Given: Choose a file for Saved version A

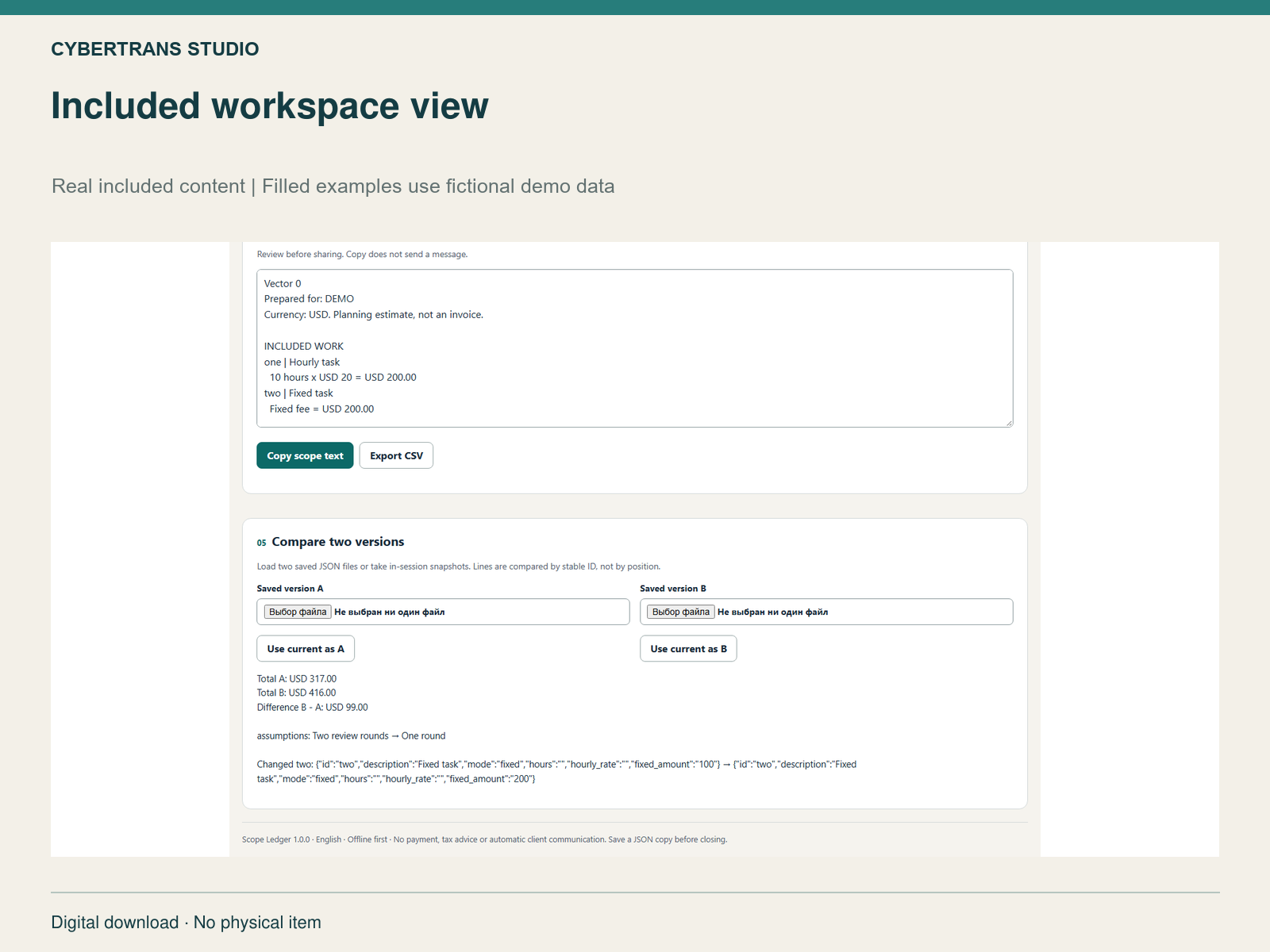Looking at the screenshot, I should pos(298,612).
